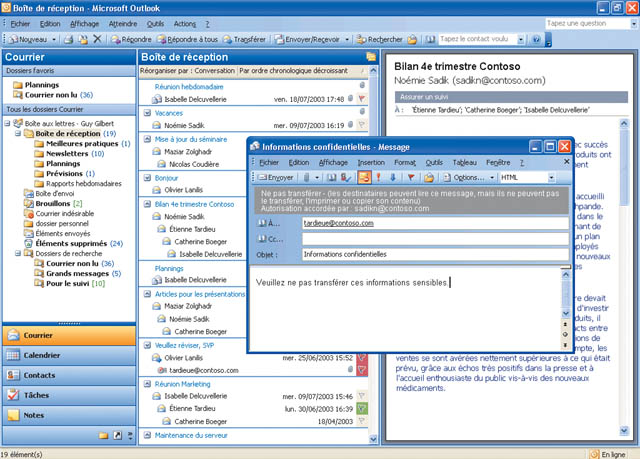Click the move-to-folder icon in main toolbar
The height and width of the screenshot is (459, 640).
click(x=83, y=40)
